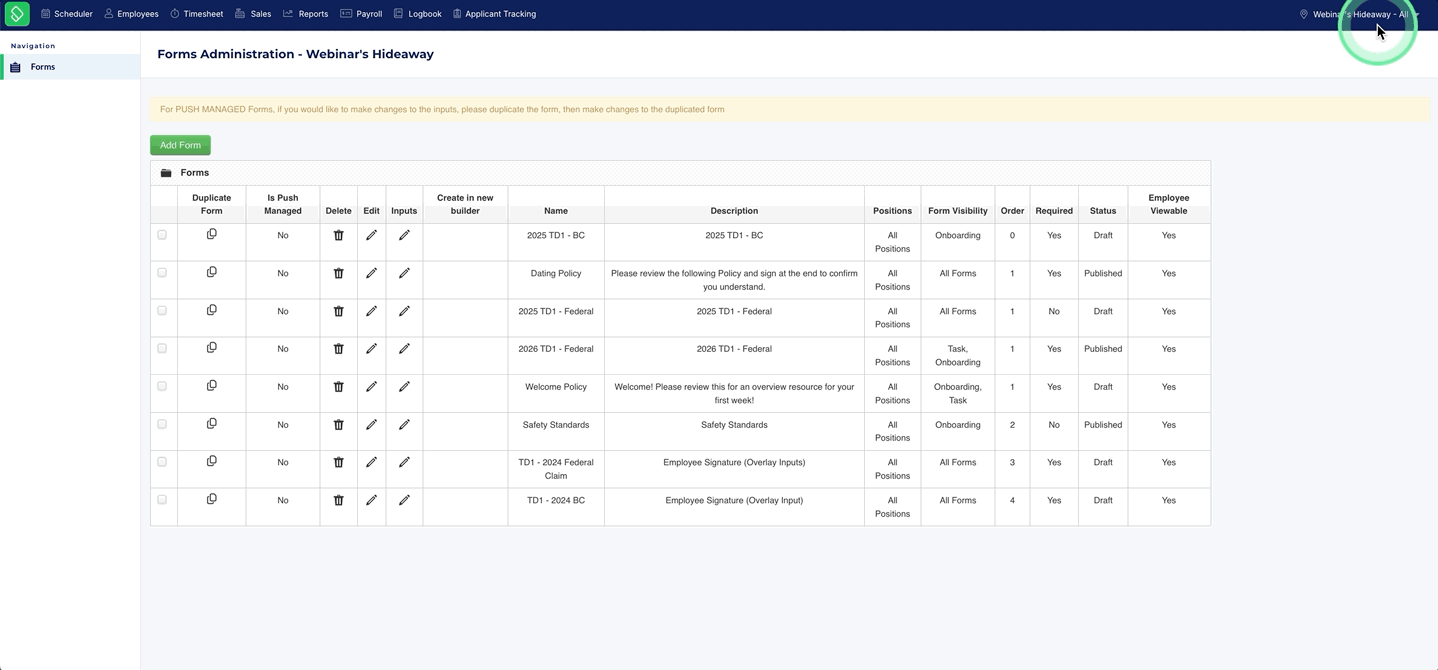1438x670 pixels.
Task: Click the Form Visibility column header
Action: [957, 211]
